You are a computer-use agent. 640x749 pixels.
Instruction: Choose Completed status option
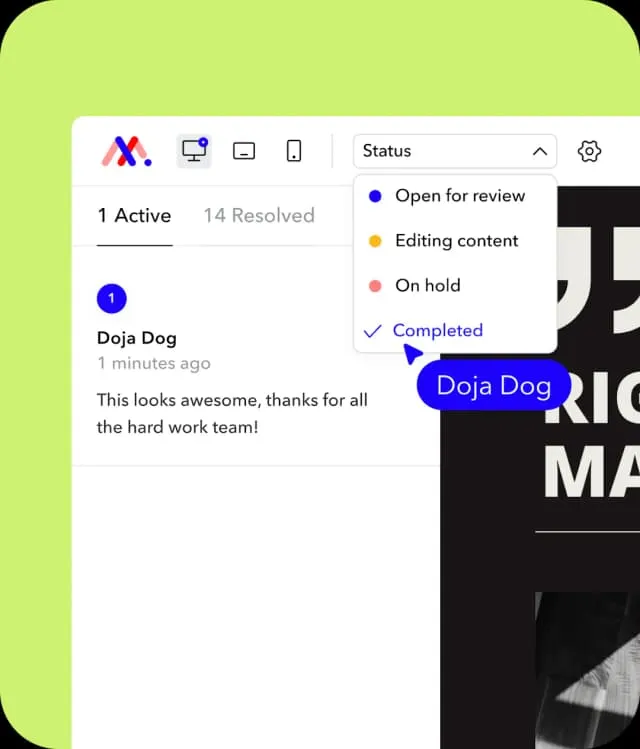tap(455, 331)
